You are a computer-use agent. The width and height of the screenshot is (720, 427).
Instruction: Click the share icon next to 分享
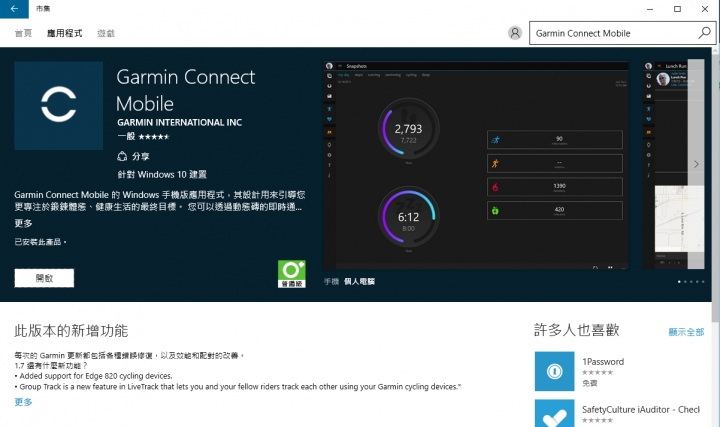[122, 156]
